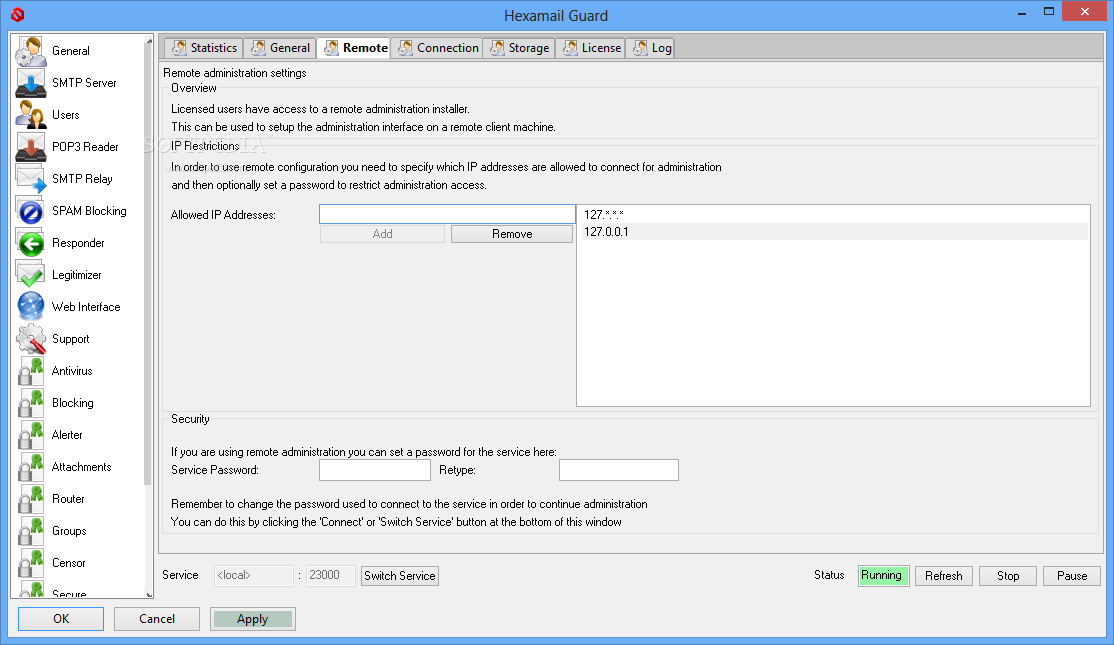Image resolution: width=1114 pixels, height=645 pixels.
Task: Open the Censor padlock icon
Action: [31, 563]
